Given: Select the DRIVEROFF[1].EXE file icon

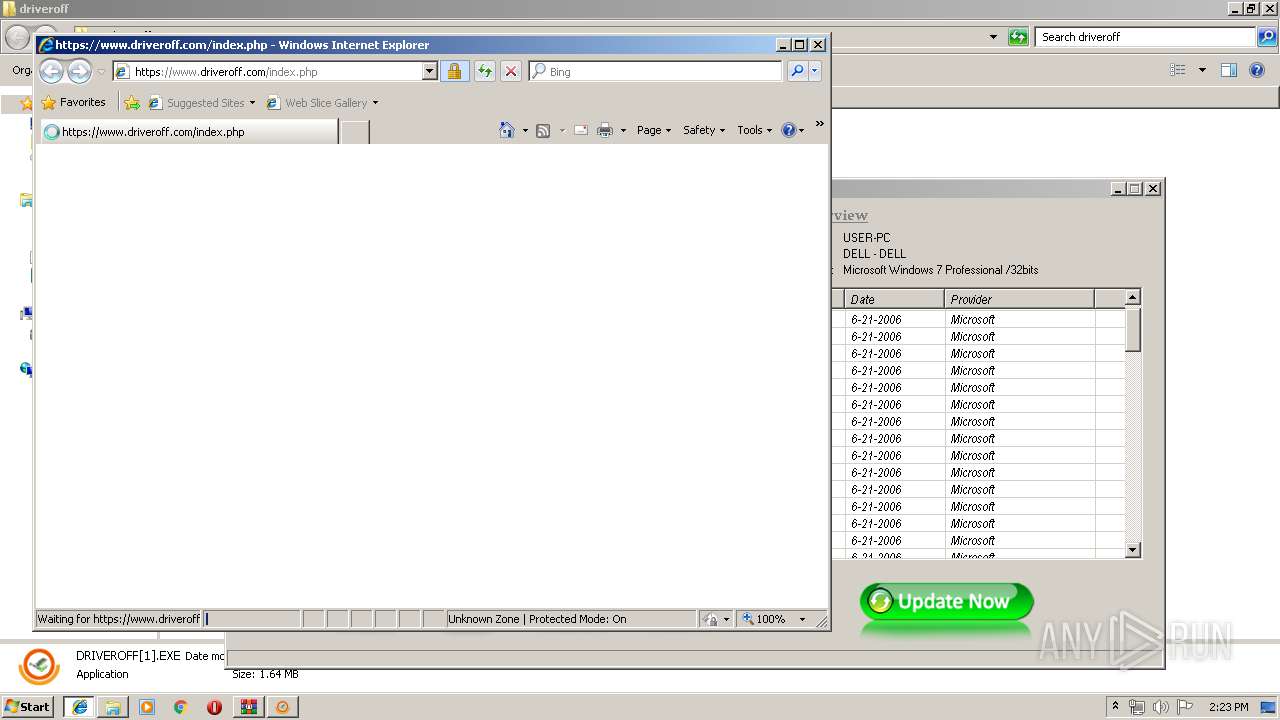Looking at the screenshot, I should coord(40,665).
